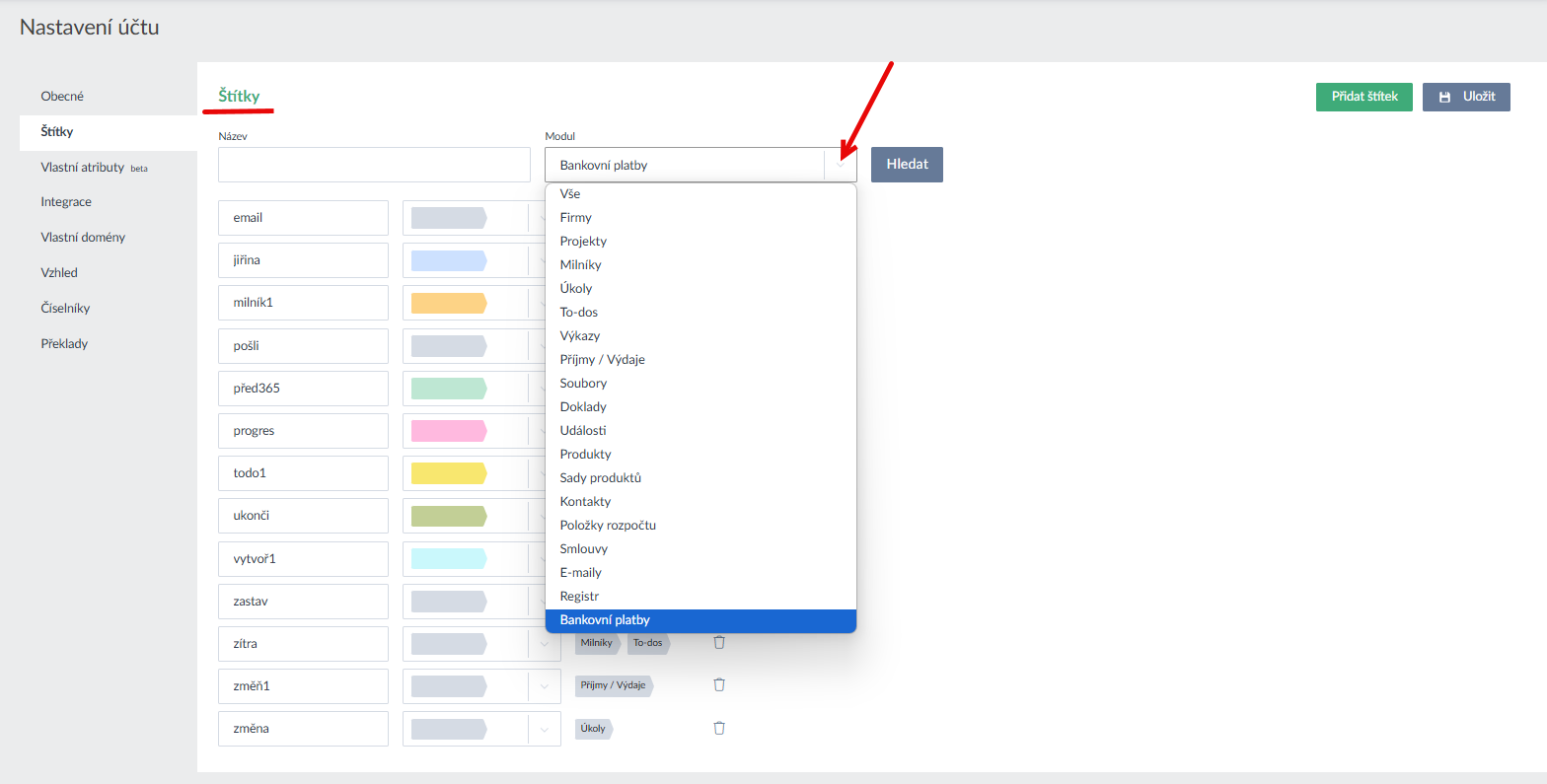The width and height of the screenshot is (1547, 784).
Task: Open Integrace settings section
Action: point(66,202)
